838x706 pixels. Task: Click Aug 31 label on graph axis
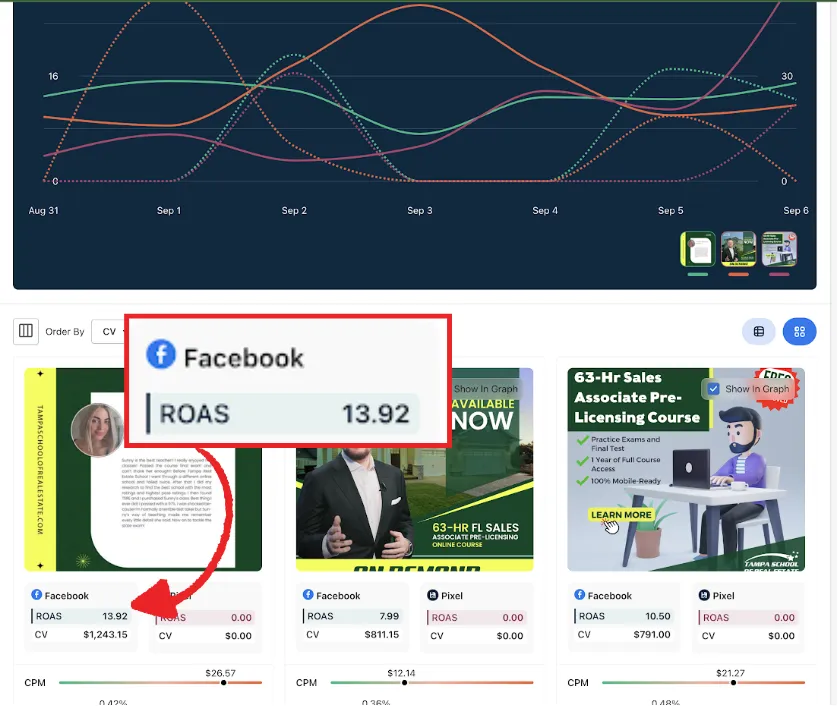pyautogui.click(x=43, y=211)
